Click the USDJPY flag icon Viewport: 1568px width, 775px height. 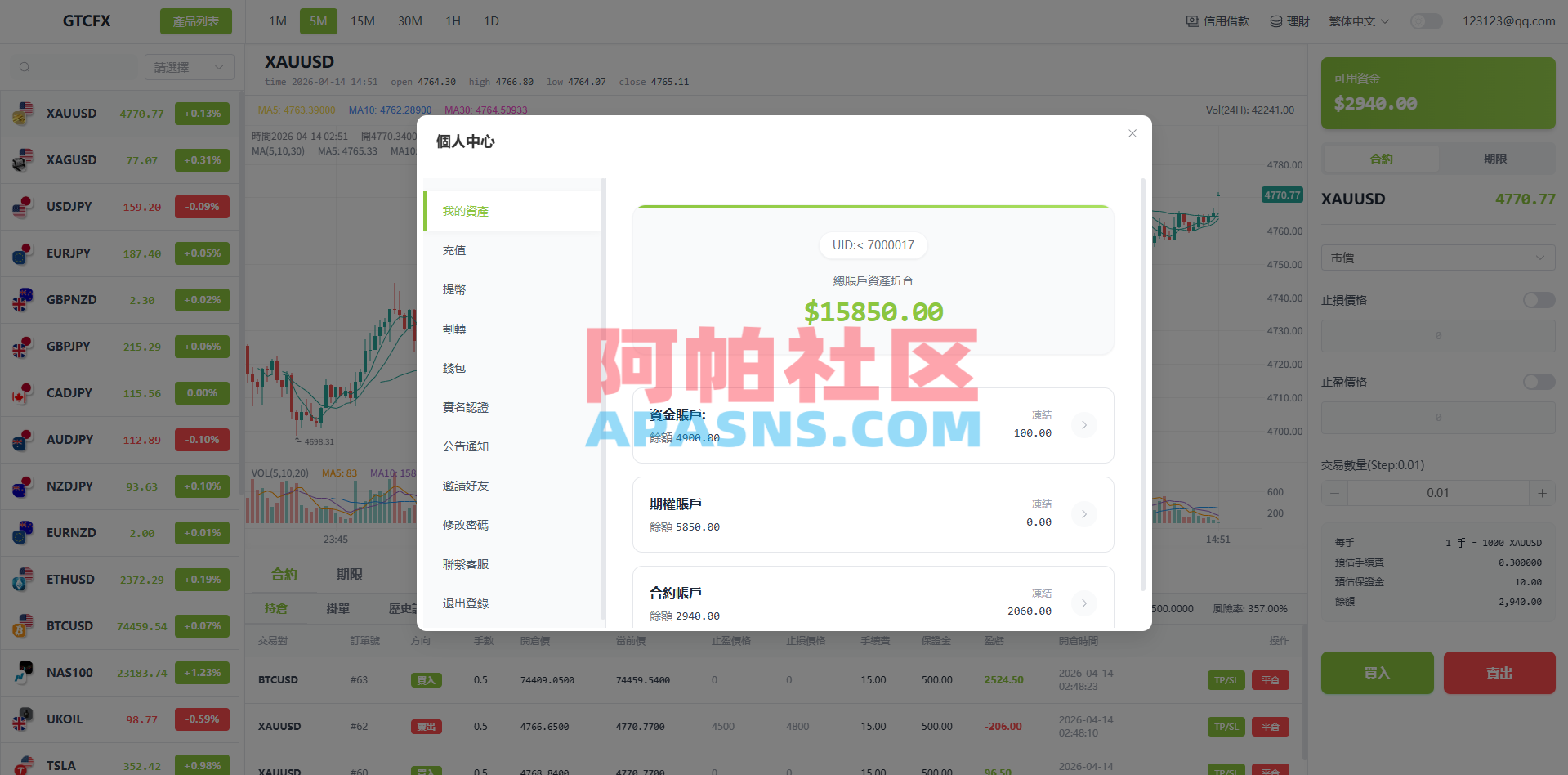23,207
